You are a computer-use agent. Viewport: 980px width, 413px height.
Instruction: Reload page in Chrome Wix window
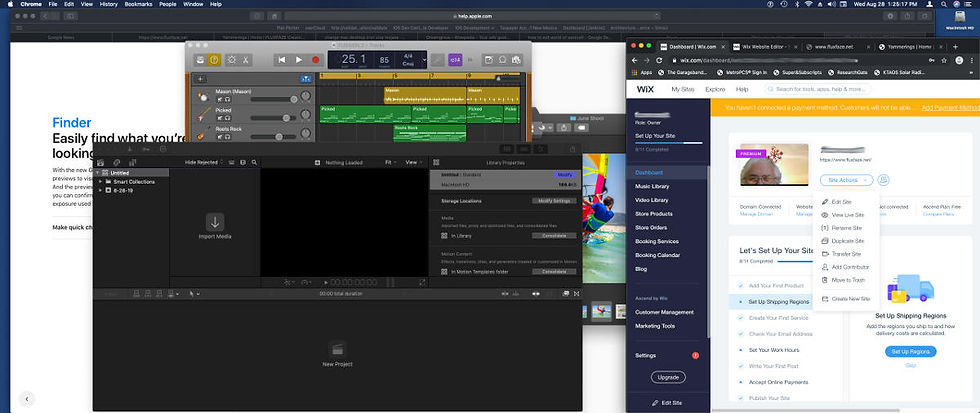[x=659, y=61]
